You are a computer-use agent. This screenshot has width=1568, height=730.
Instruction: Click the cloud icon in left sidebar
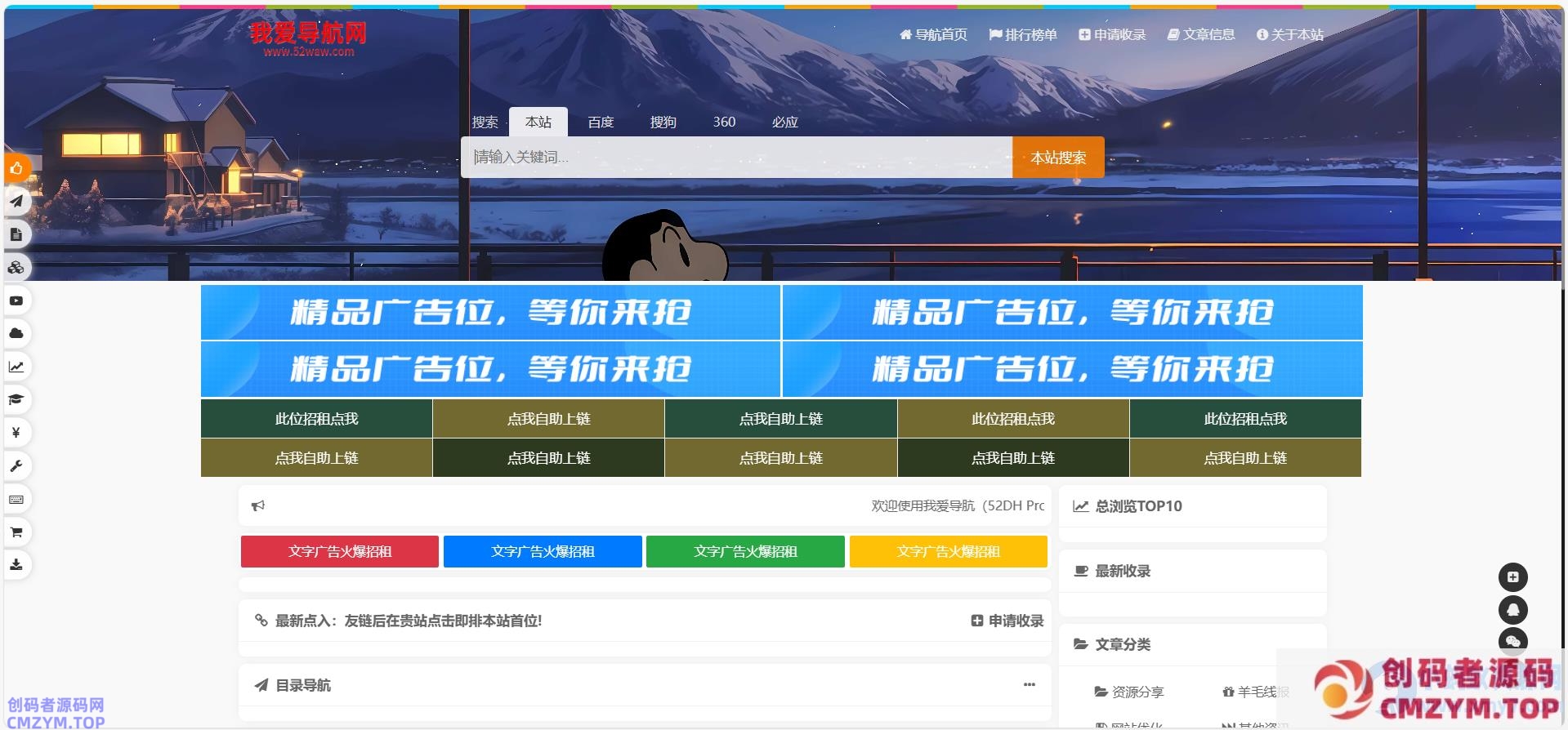[x=16, y=333]
